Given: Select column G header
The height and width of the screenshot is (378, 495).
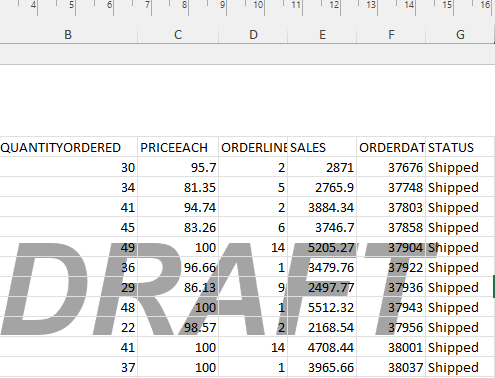Looking at the screenshot, I should (460, 35).
